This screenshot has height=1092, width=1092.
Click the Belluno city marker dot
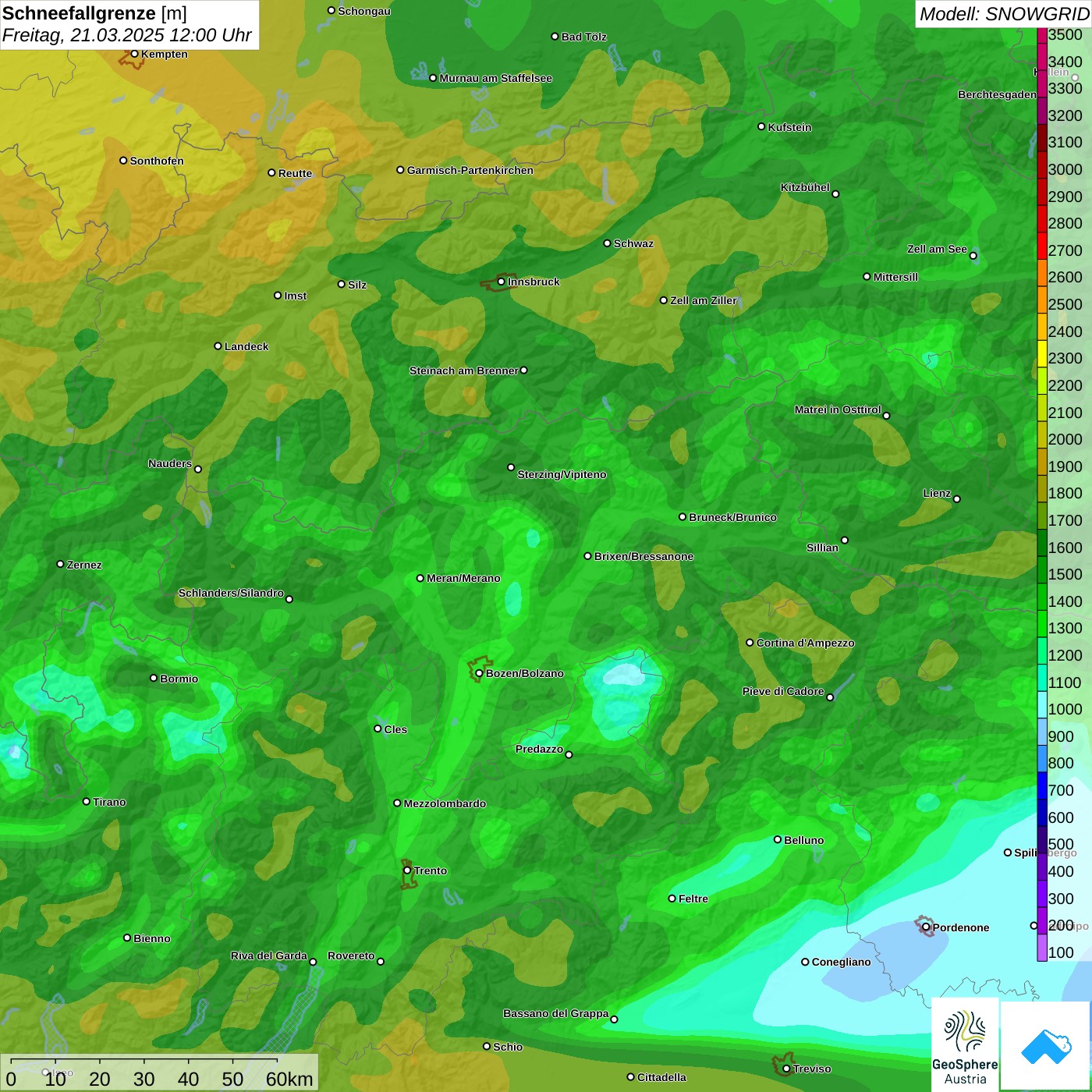pos(778,839)
